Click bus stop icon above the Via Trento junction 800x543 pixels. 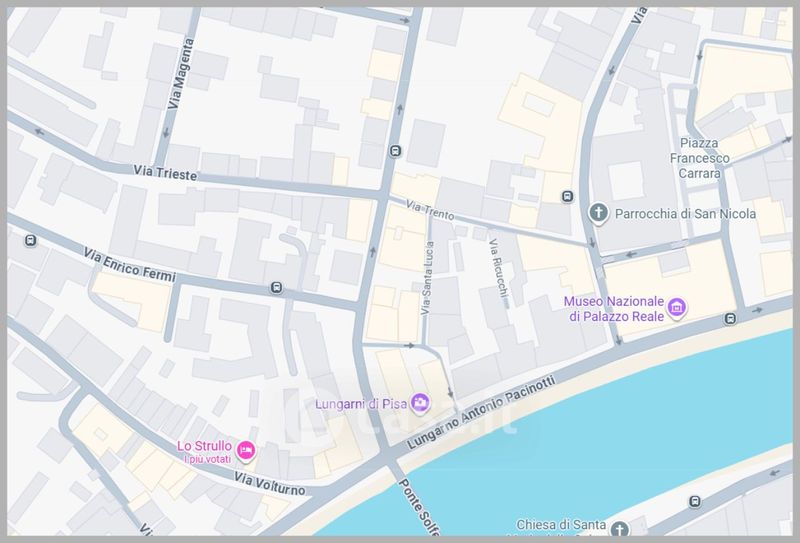pyautogui.click(x=395, y=152)
